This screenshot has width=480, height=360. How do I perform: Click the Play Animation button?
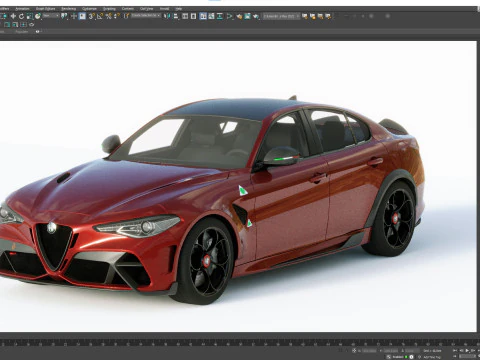[467, 350]
